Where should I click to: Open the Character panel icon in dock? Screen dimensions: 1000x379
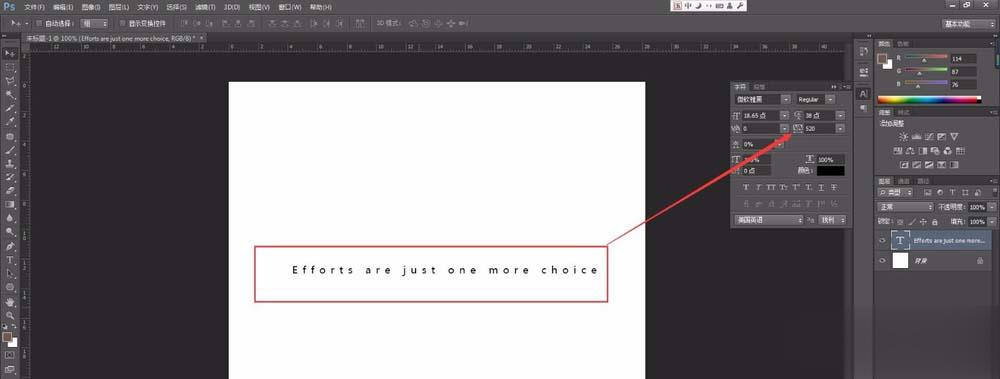pyautogui.click(x=863, y=94)
